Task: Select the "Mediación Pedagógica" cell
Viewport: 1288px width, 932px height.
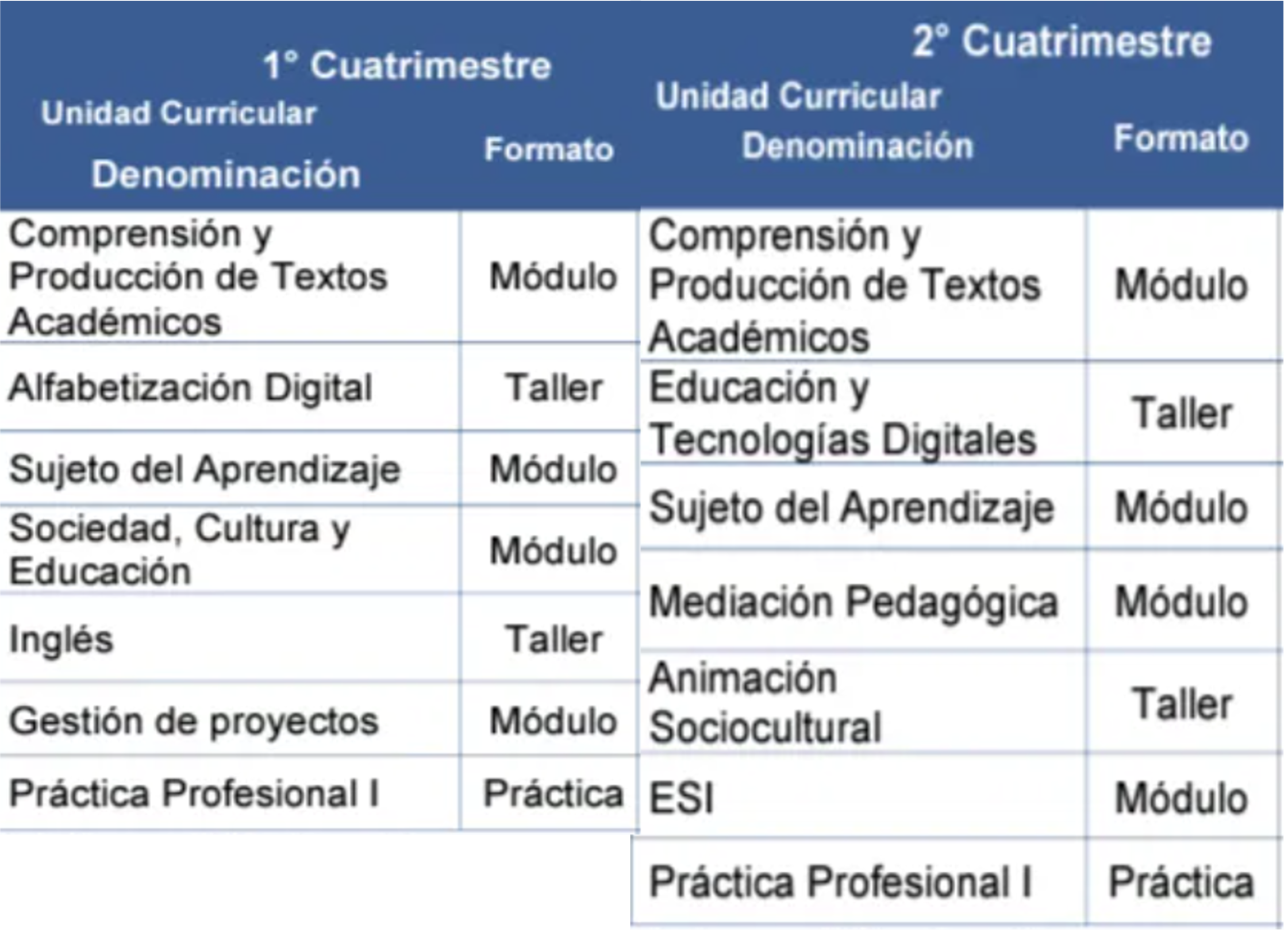Action: point(853,602)
